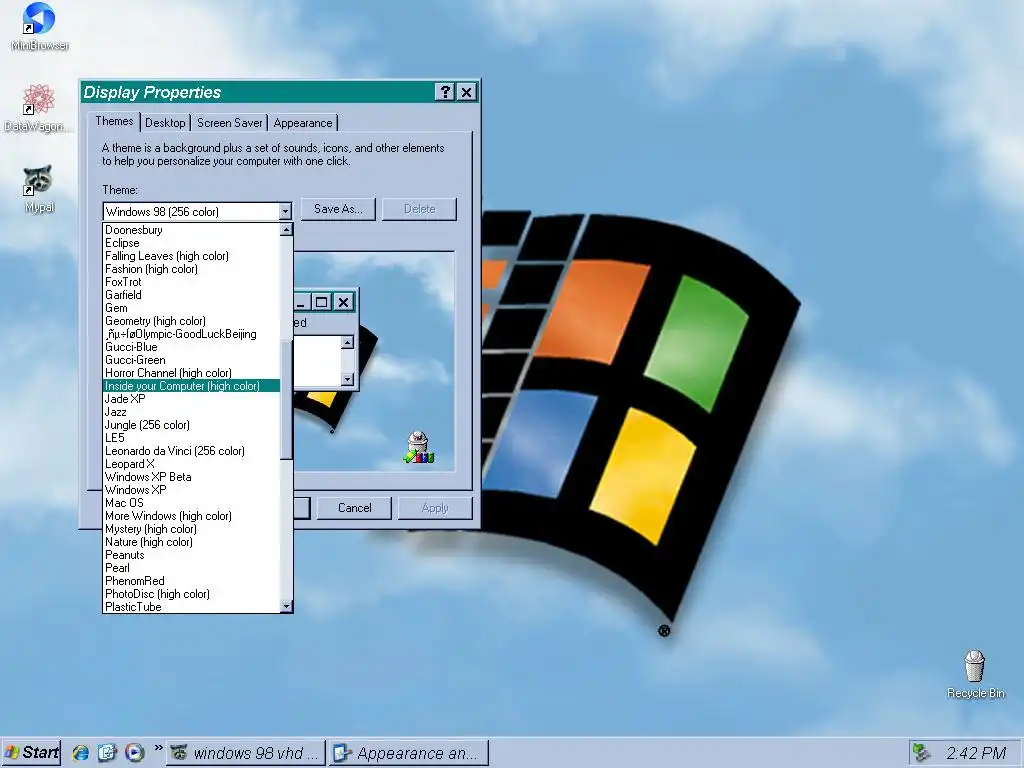Click the Cancel button
1024x768 pixels.
(355, 508)
